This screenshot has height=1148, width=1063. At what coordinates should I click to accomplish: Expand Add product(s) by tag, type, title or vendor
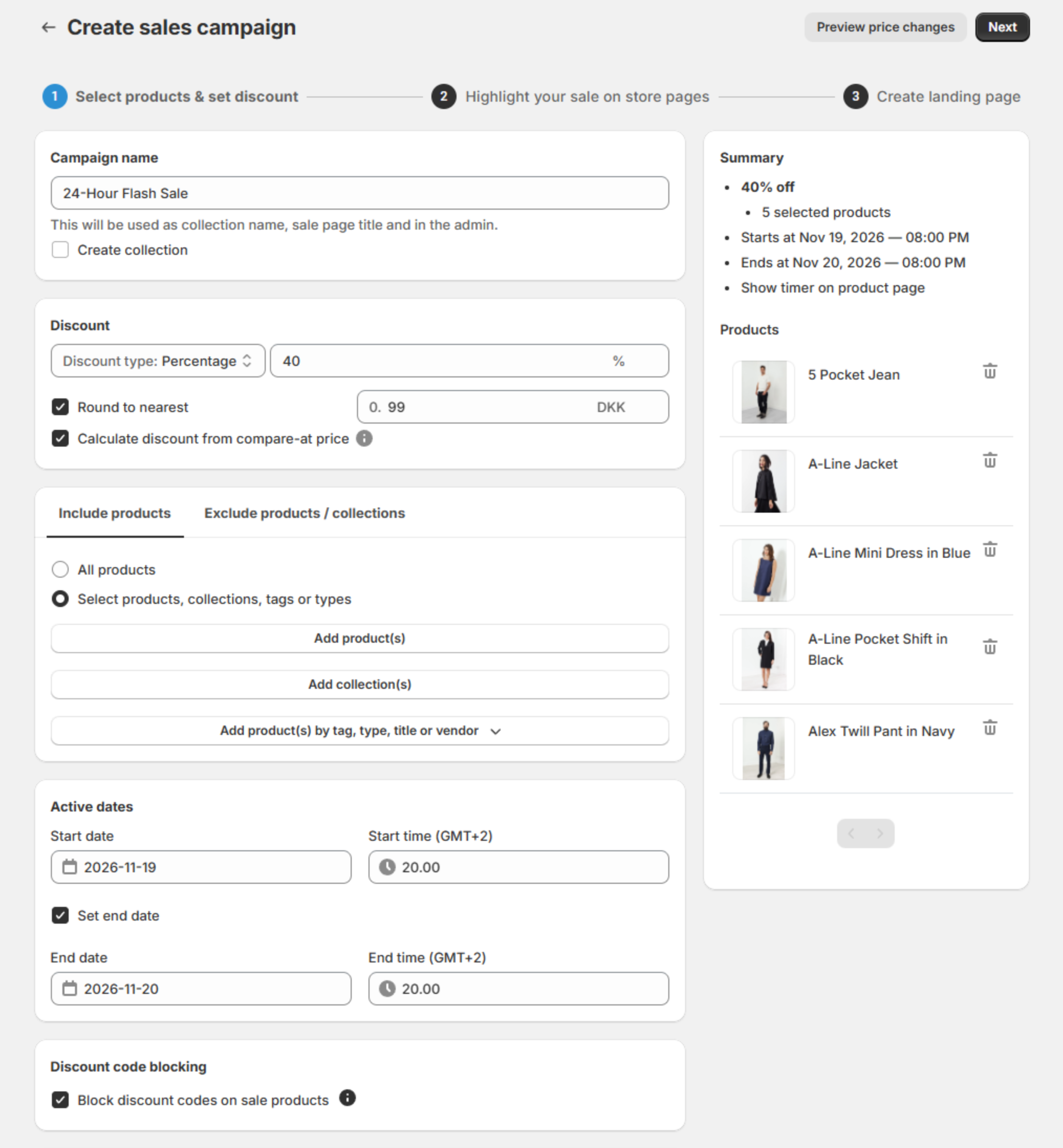(x=360, y=731)
